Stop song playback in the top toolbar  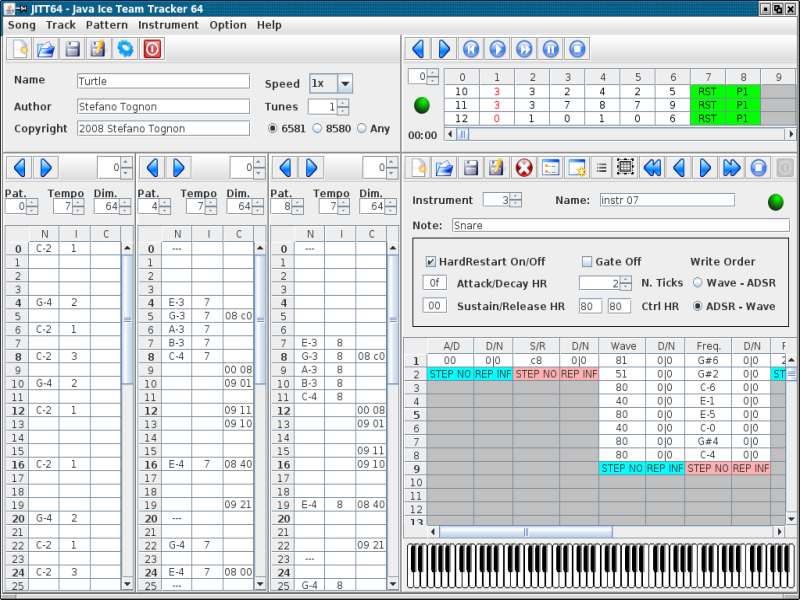(x=577, y=49)
